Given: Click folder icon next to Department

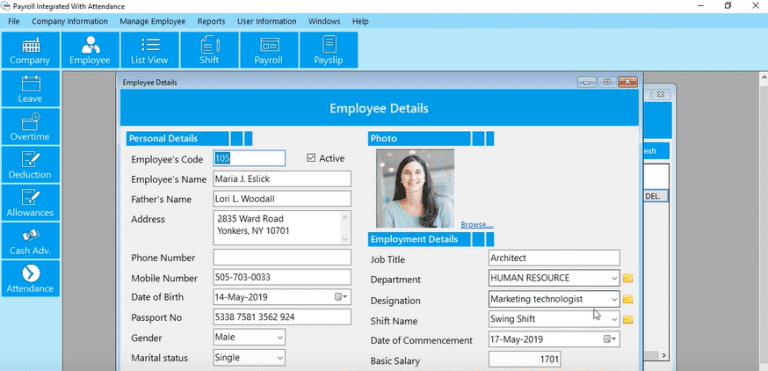Looking at the screenshot, I should click(x=628, y=278).
